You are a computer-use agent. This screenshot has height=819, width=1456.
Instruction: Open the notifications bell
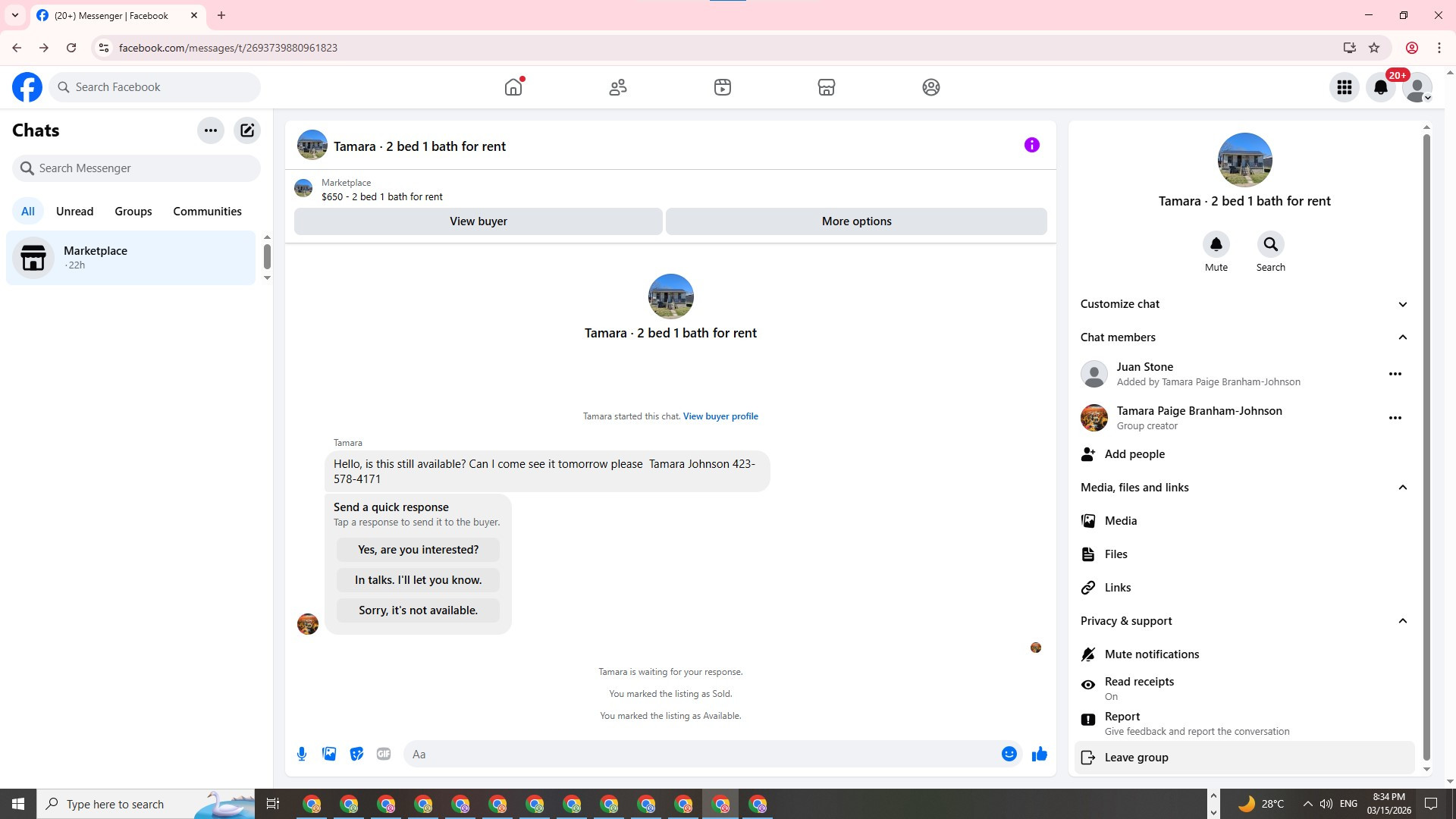pos(1381,87)
